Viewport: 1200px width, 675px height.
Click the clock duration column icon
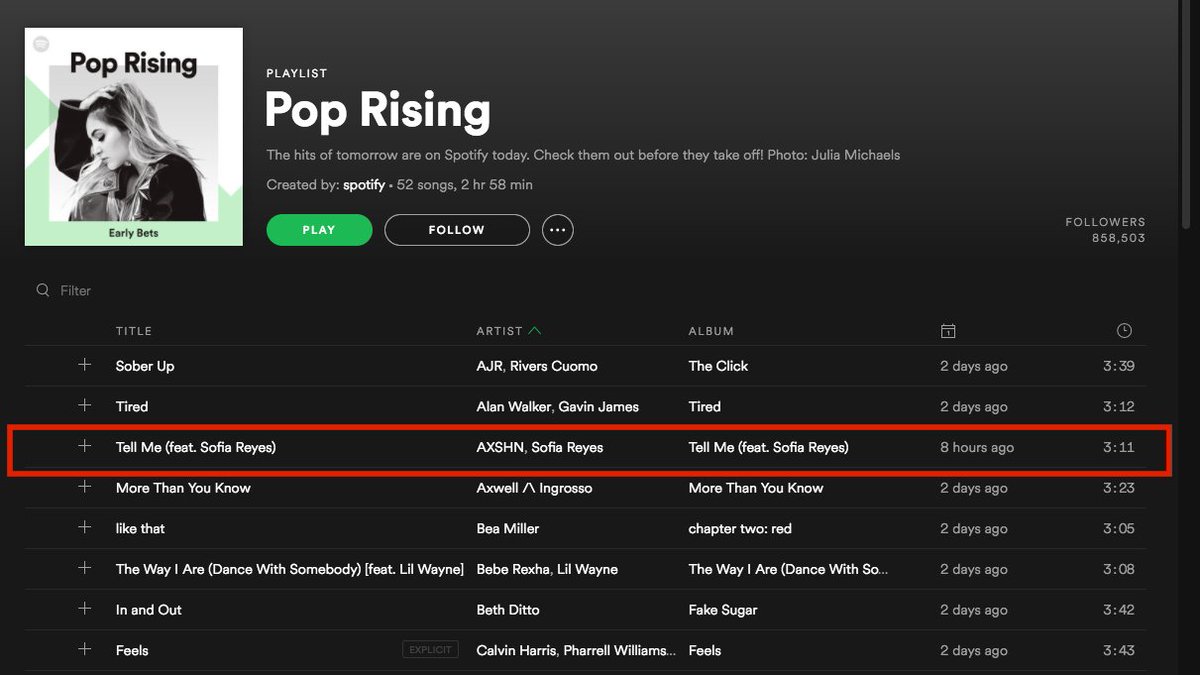click(1123, 330)
